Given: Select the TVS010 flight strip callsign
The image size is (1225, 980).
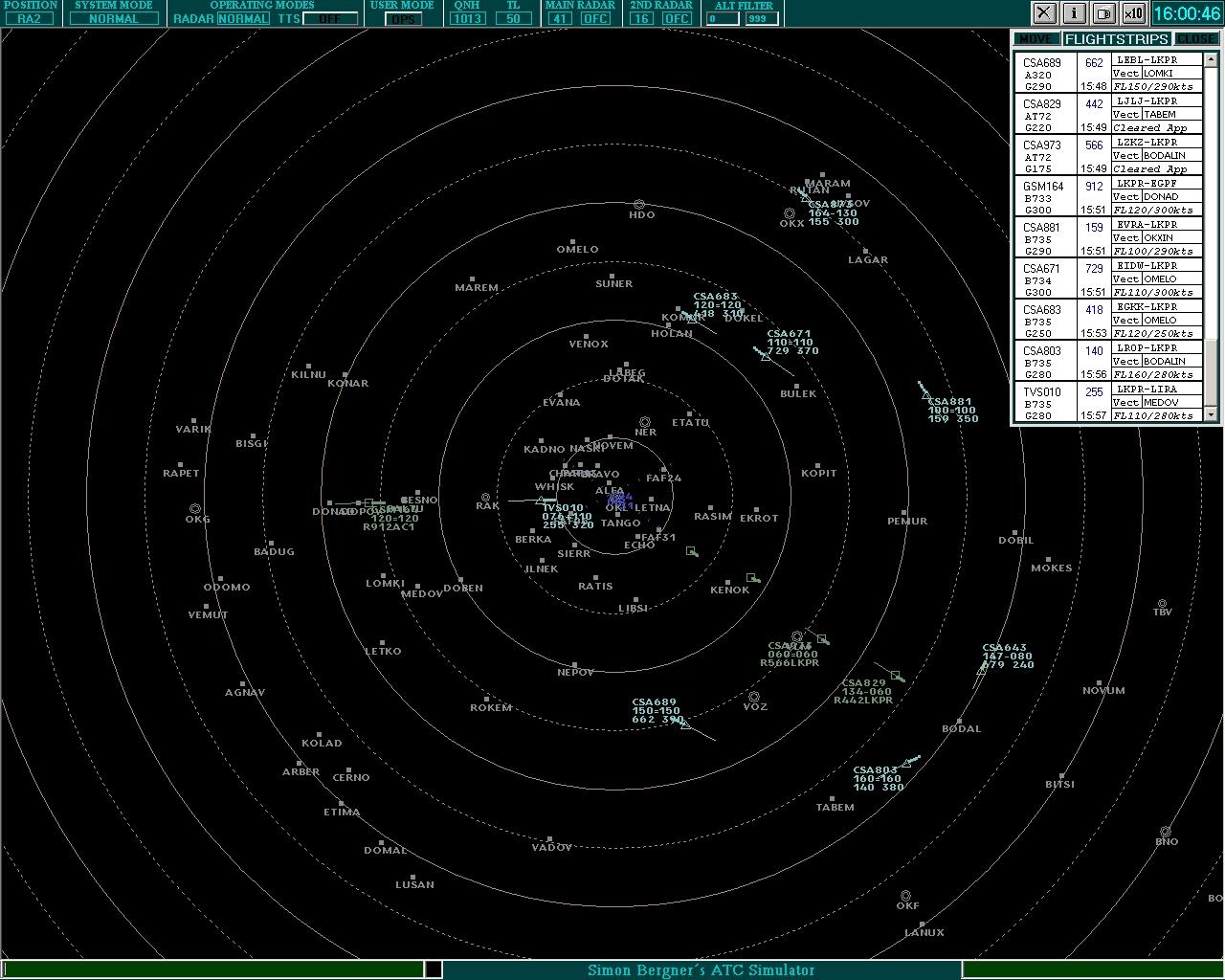Looking at the screenshot, I should 1042,392.
